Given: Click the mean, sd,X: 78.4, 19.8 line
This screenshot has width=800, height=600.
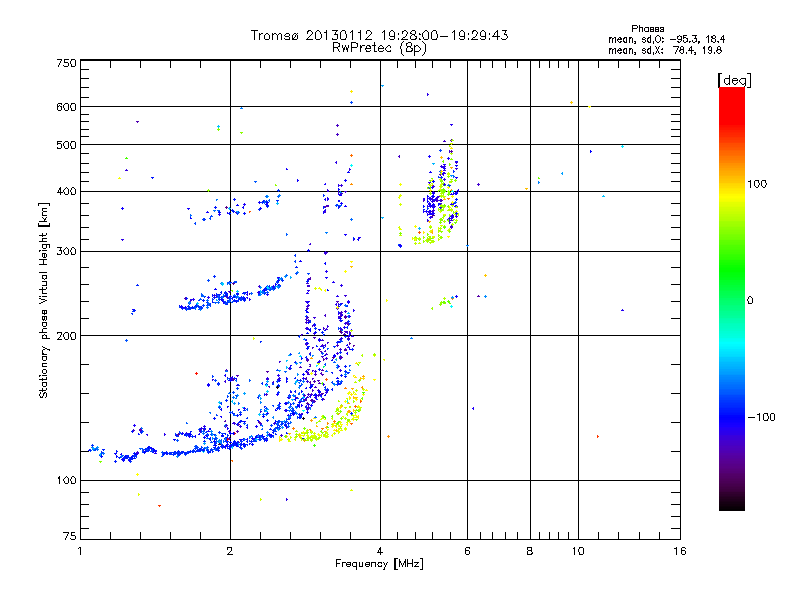Looking at the screenshot, I should point(665,50).
